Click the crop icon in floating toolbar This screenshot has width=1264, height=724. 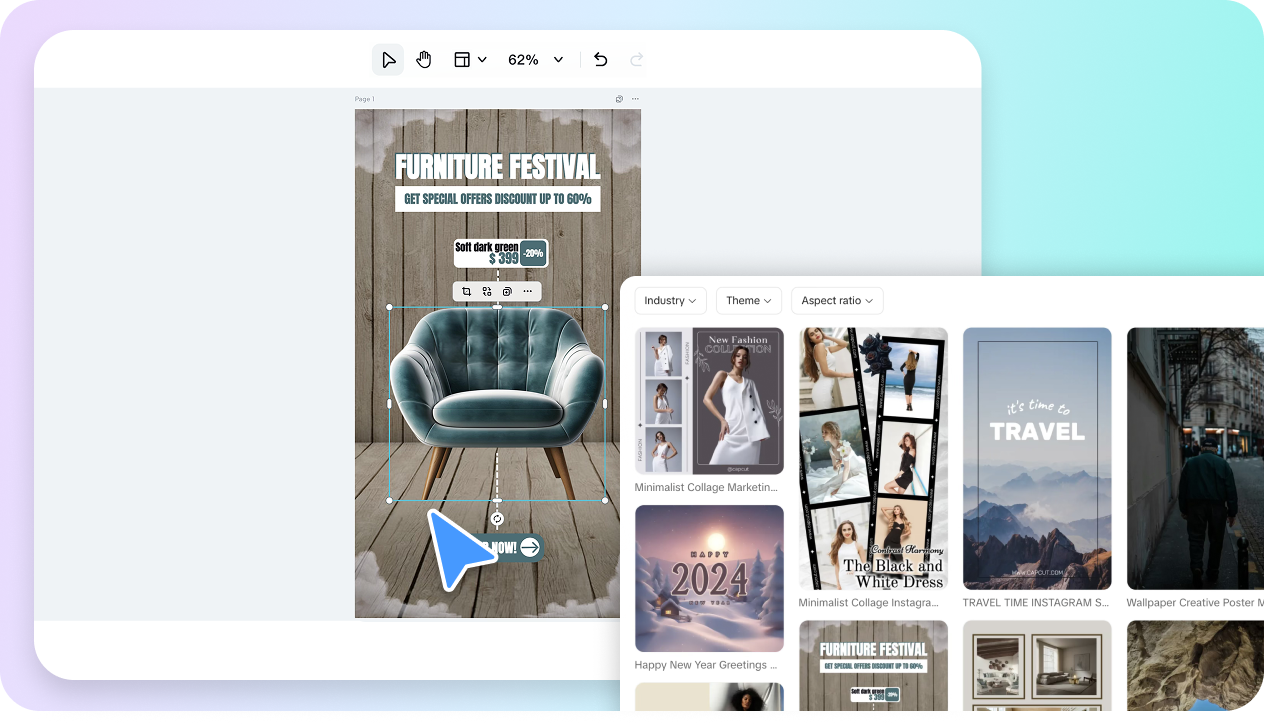pos(467,292)
